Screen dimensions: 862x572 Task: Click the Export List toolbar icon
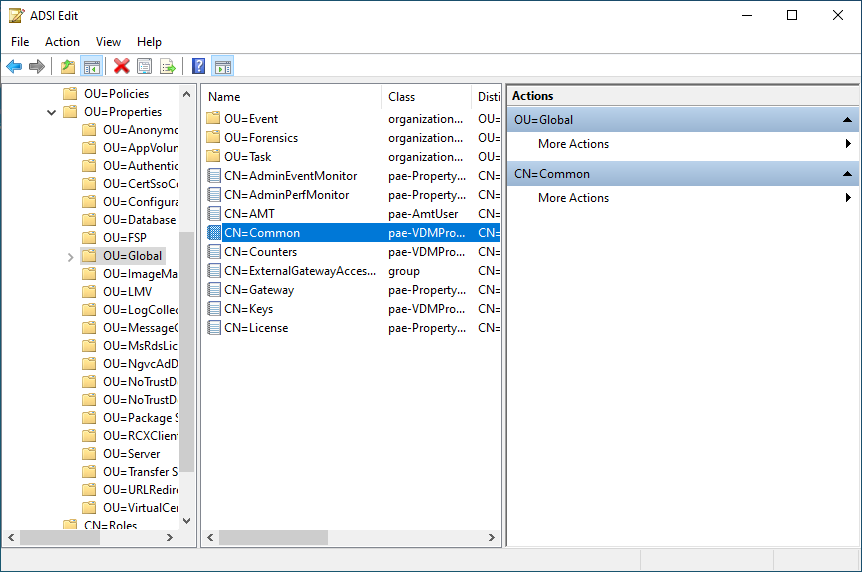coord(168,67)
